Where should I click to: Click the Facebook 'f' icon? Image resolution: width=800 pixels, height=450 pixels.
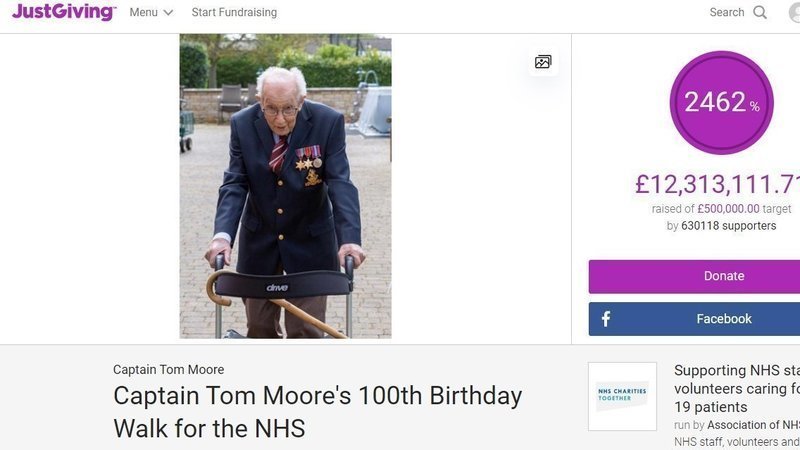pyautogui.click(x=606, y=319)
